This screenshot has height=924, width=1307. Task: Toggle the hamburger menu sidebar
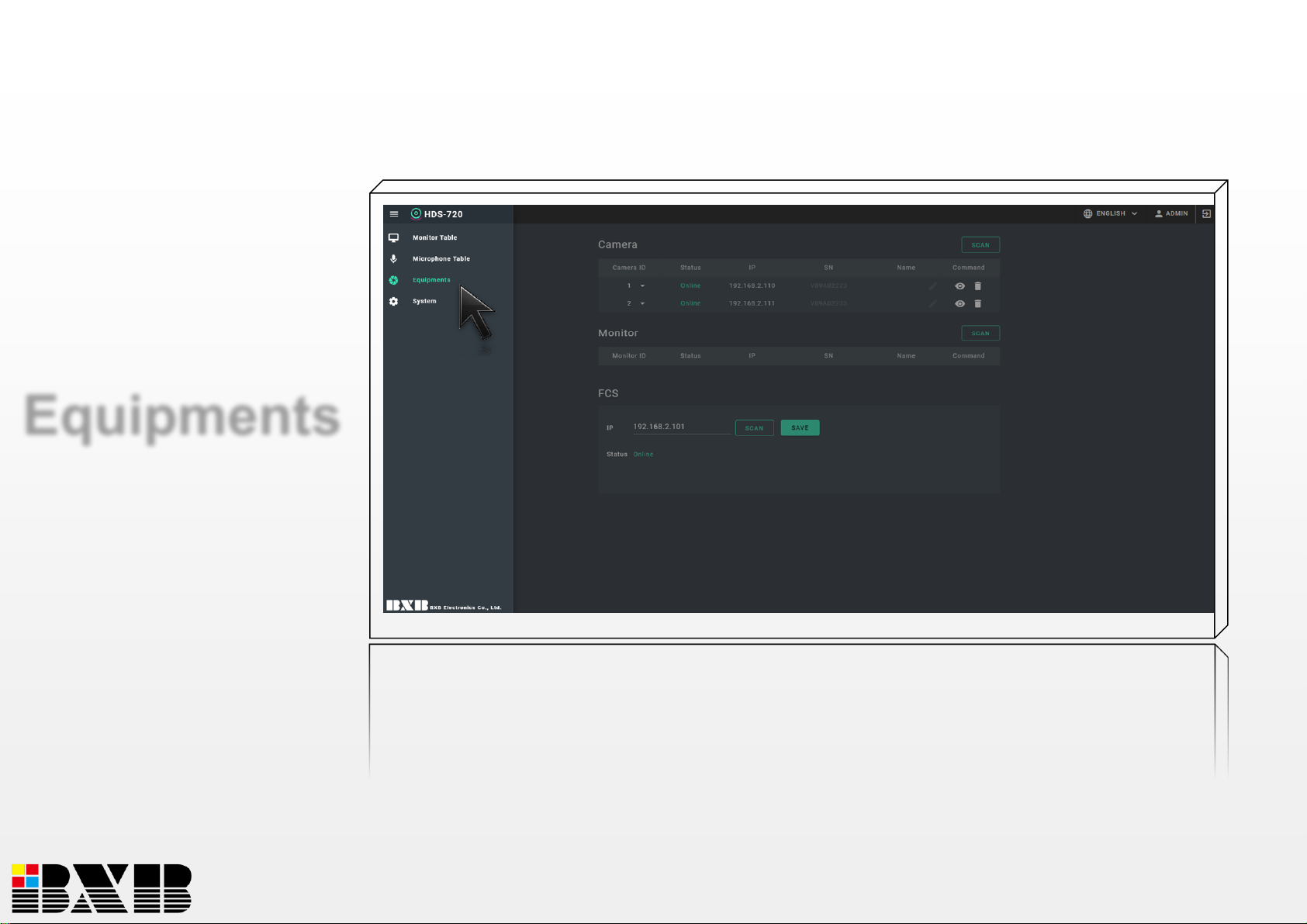(394, 214)
